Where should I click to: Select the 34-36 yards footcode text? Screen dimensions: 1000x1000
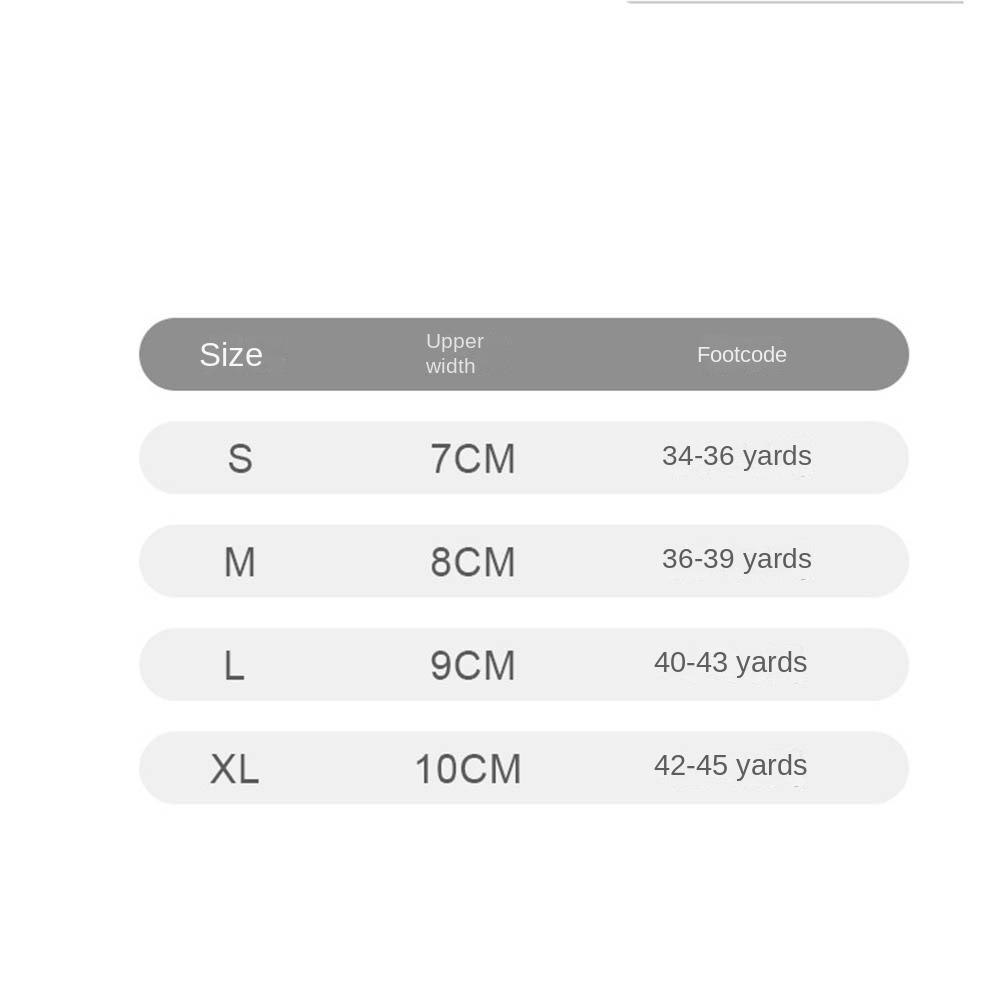[x=737, y=457]
